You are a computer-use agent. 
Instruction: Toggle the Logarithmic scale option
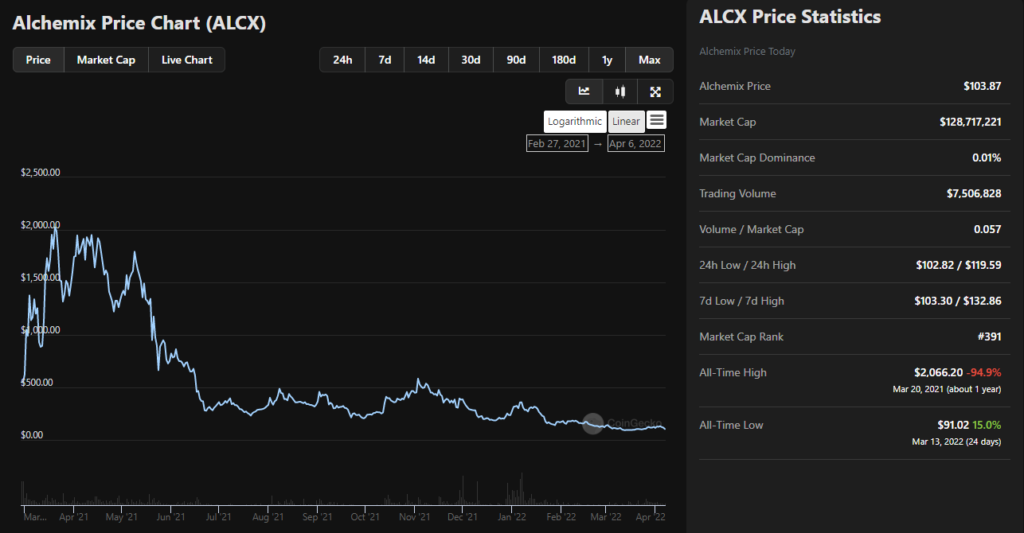(x=575, y=121)
